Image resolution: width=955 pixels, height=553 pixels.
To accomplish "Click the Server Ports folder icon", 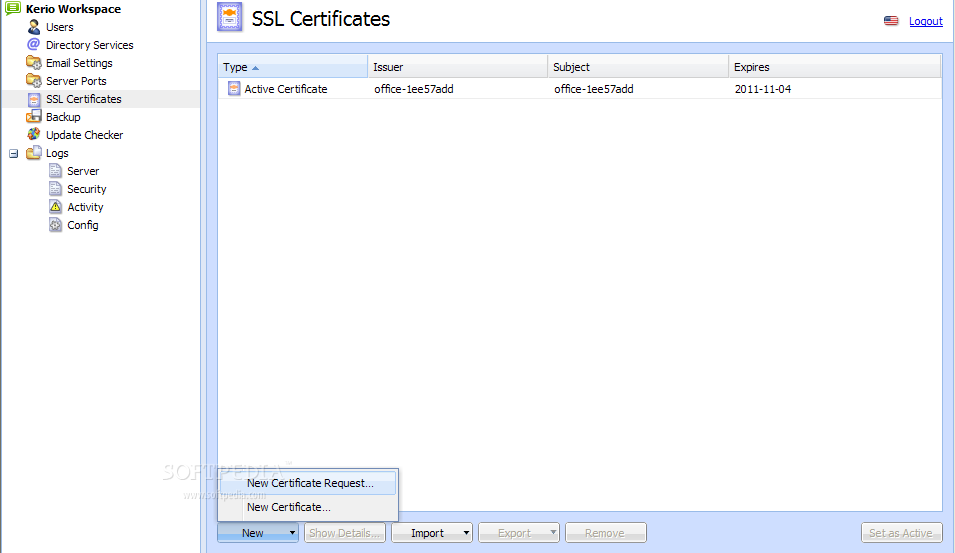I will 33,80.
